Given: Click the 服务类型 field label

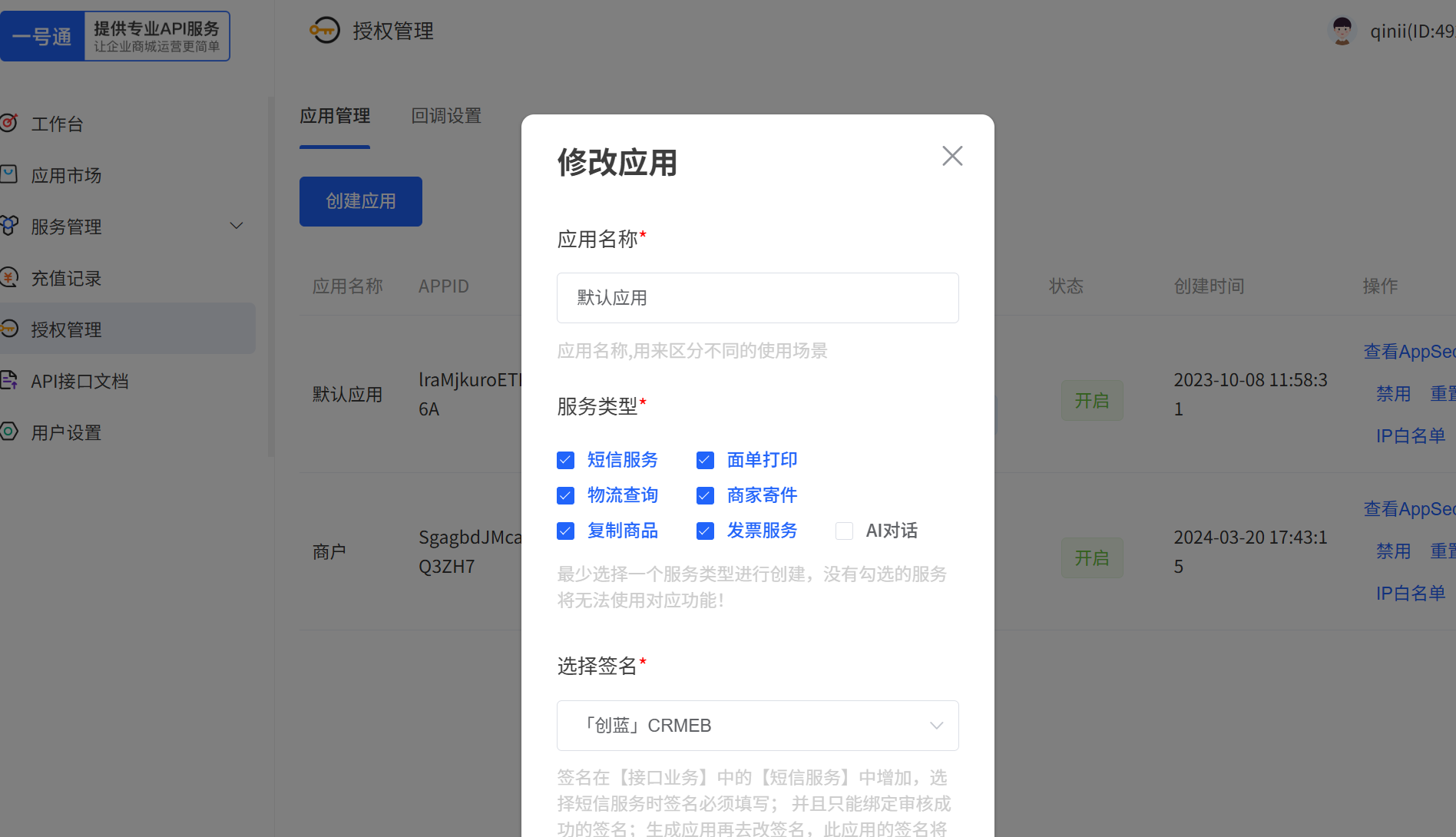Looking at the screenshot, I should tap(597, 406).
